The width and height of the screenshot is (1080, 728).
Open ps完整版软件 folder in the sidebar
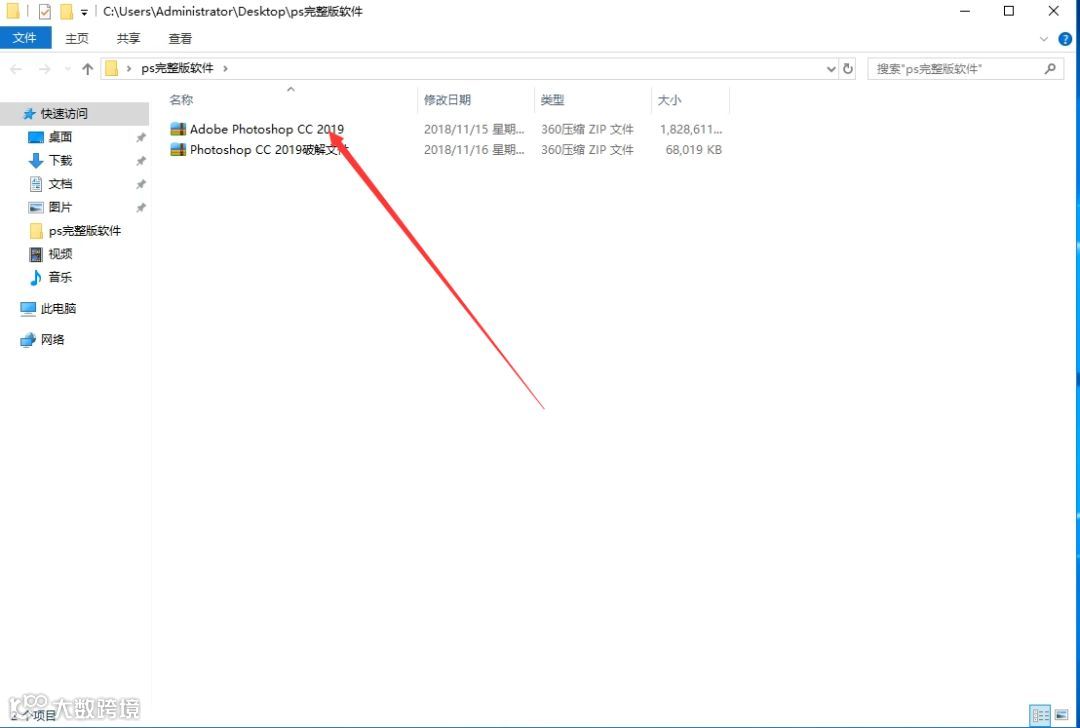(85, 231)
